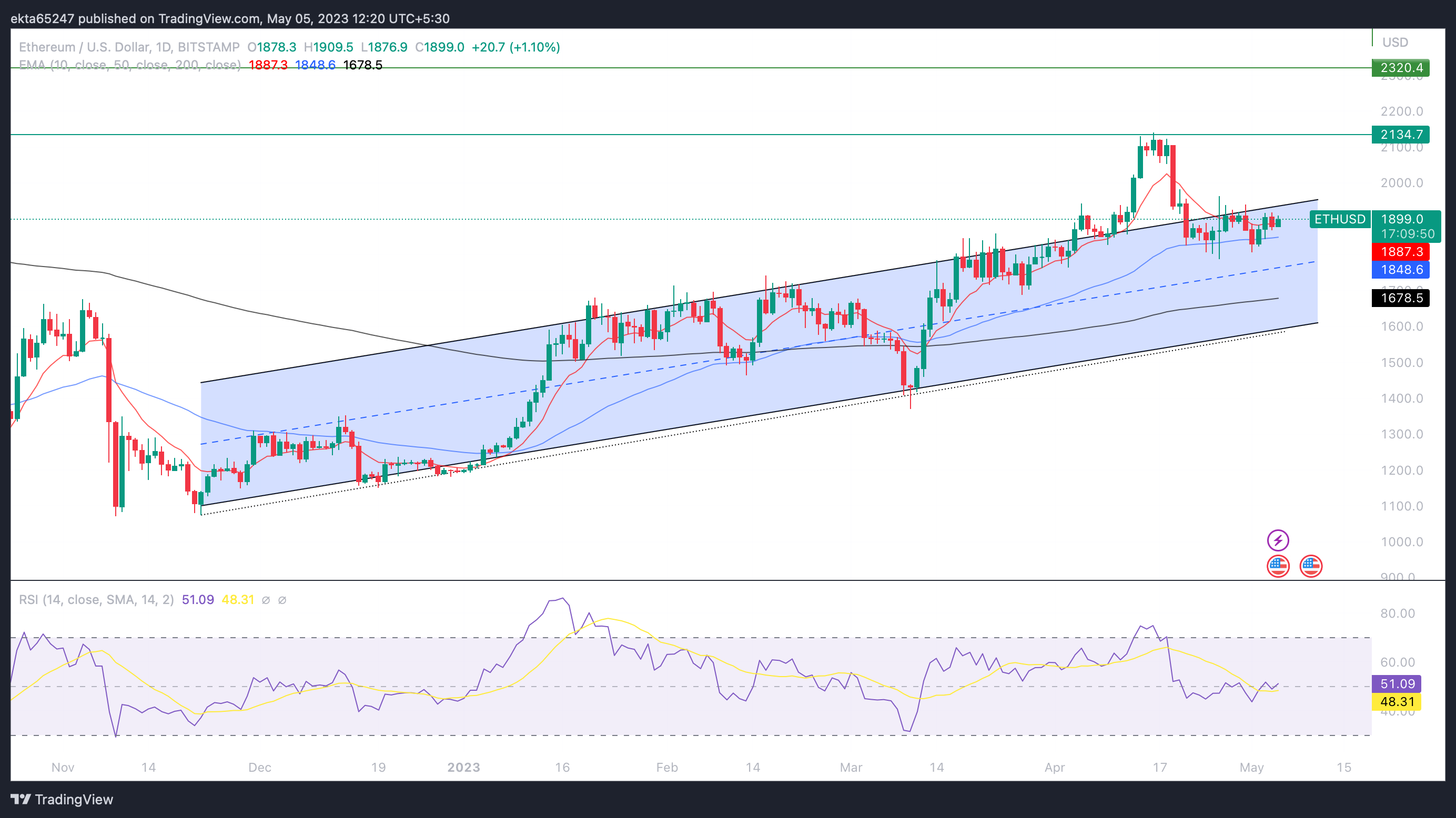
Task: Select the RSI indicator legend label
Action: click(x=96, y=600)
